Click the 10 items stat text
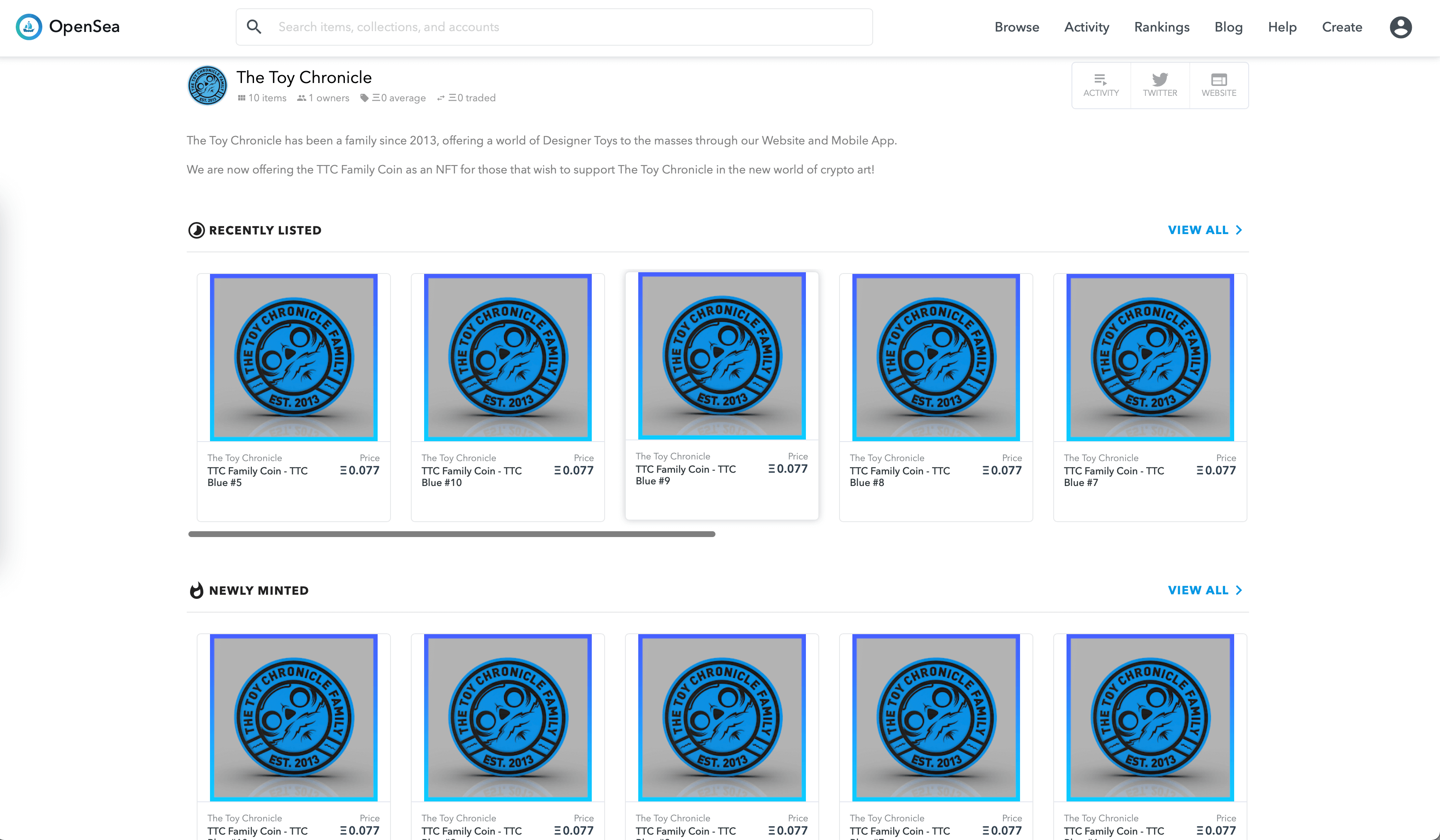Viewport: 1440px width, 840px height. point(267,98)
